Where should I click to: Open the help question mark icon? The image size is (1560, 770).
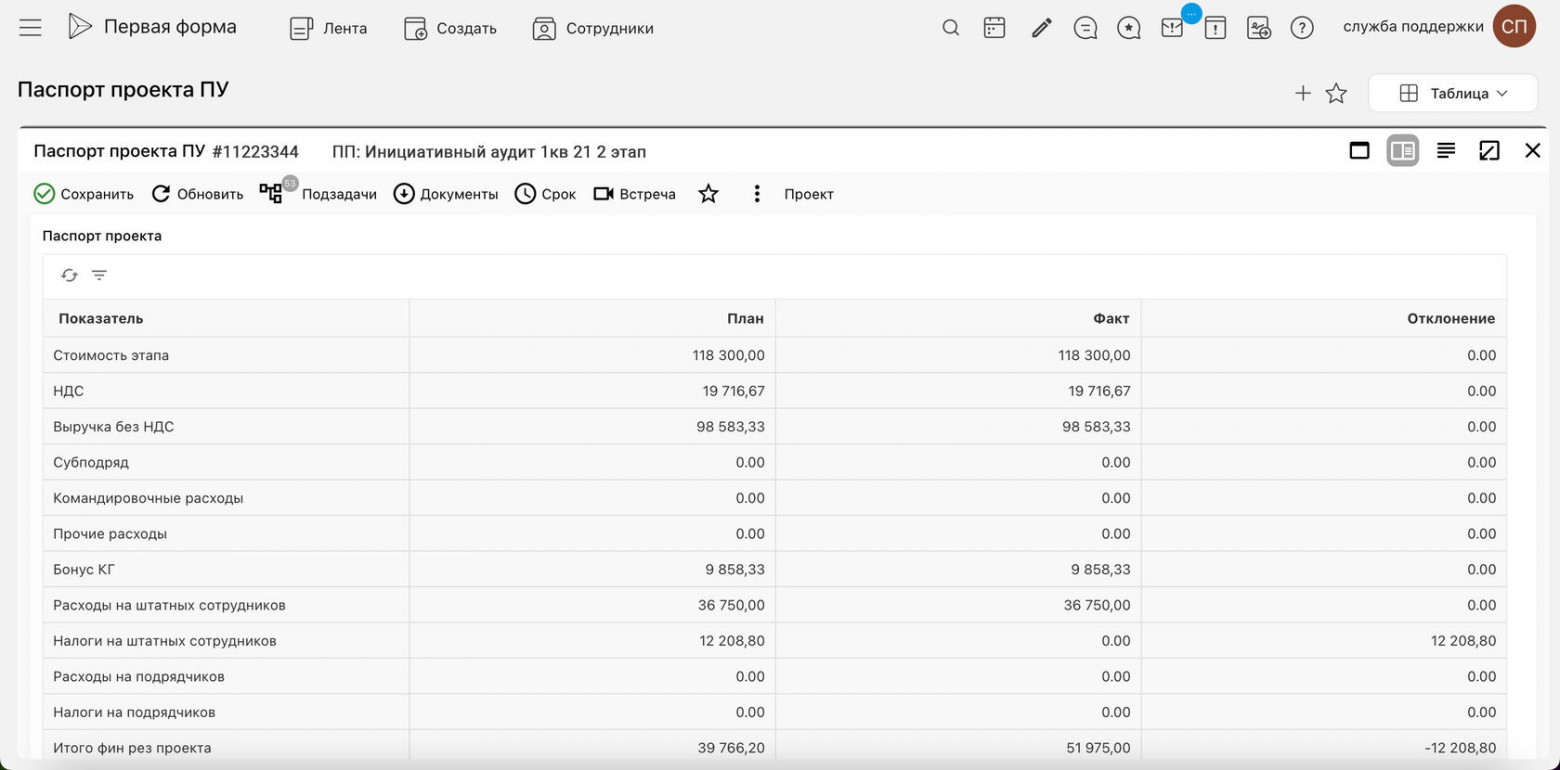[1302, 28]
